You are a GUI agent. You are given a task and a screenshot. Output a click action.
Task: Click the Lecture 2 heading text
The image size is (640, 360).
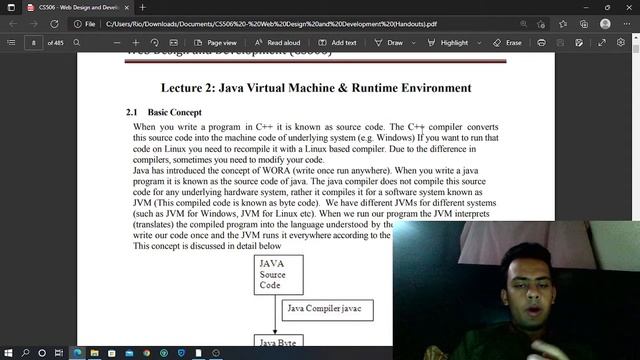pos(316,88)
